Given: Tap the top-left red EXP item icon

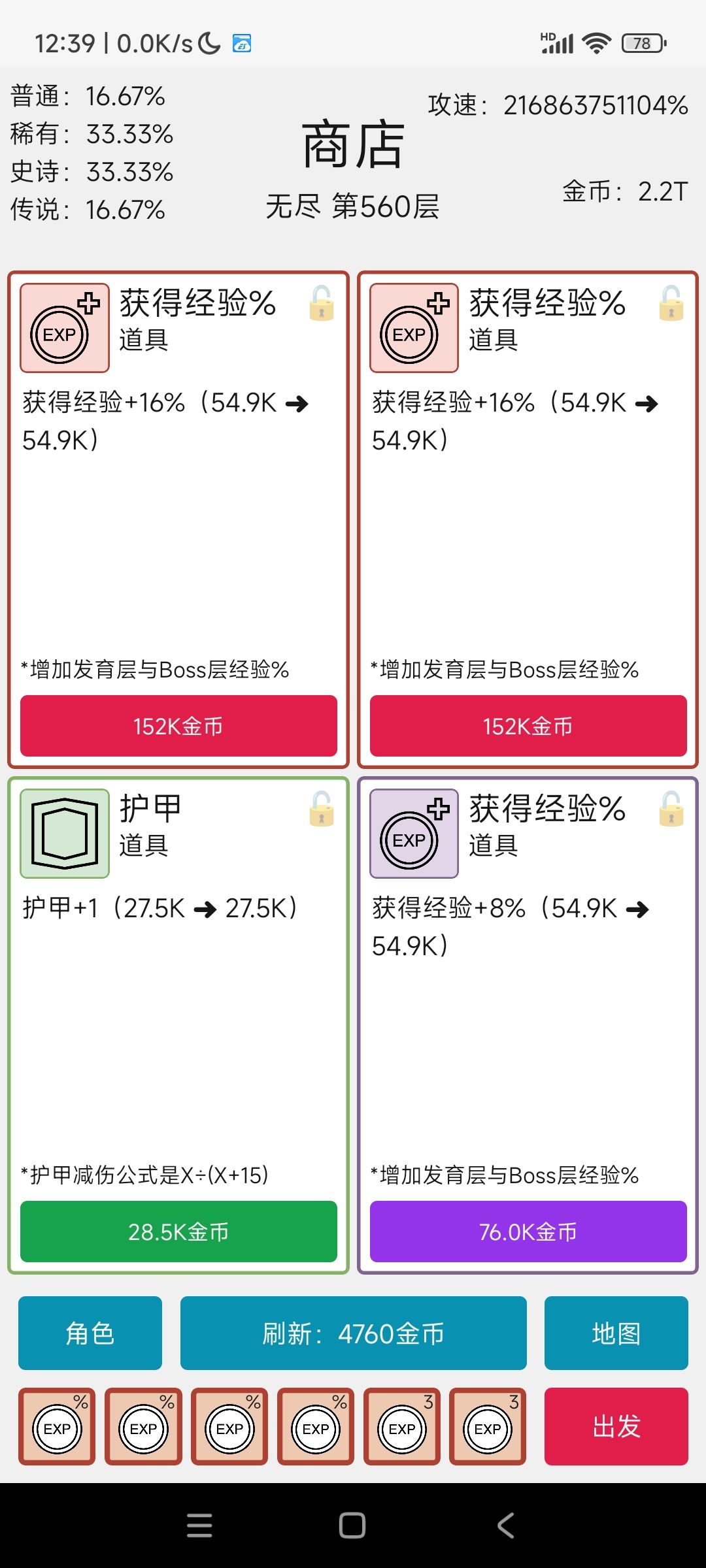Looking at the screenshot, I should (65, 327).
